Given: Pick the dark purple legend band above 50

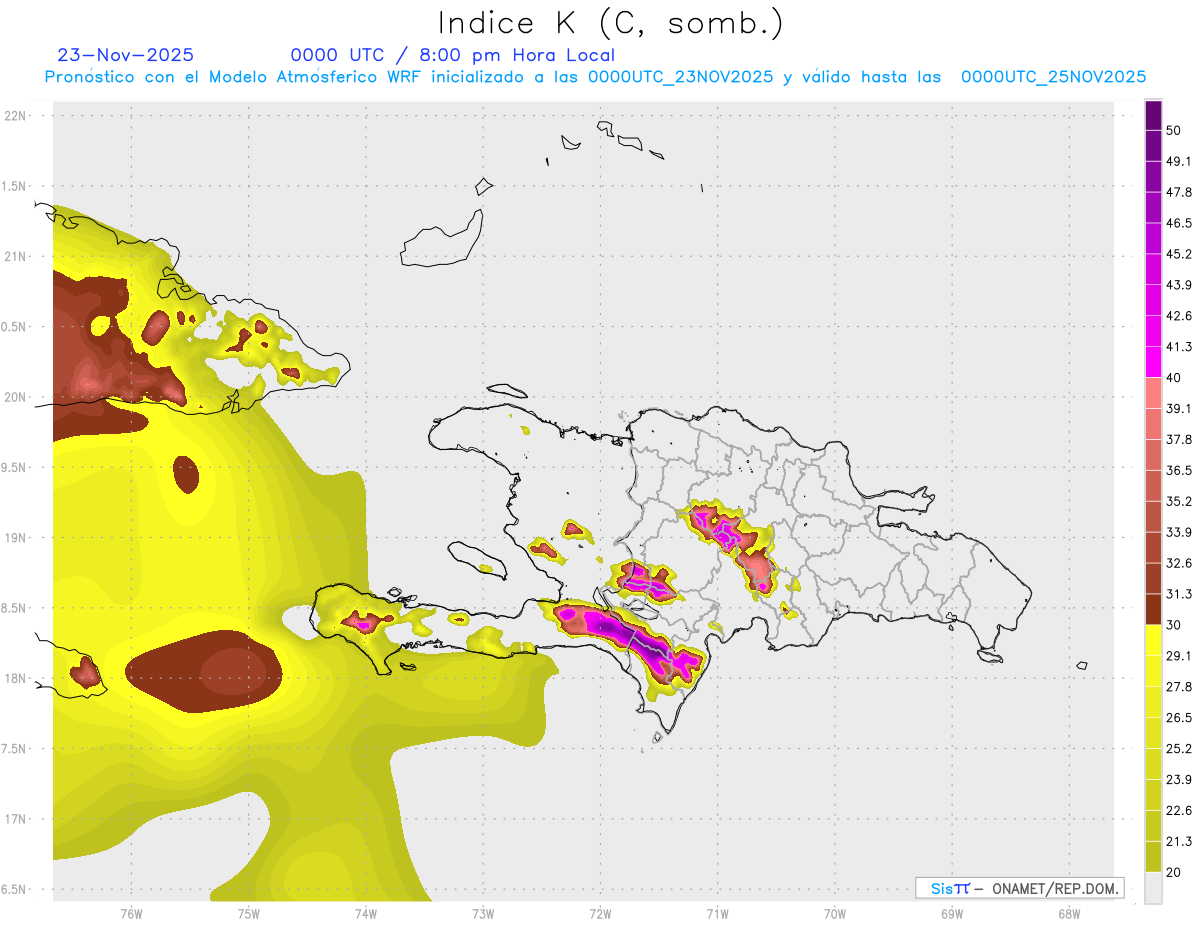Looking at the screenshot, I should click(1153, 115).
